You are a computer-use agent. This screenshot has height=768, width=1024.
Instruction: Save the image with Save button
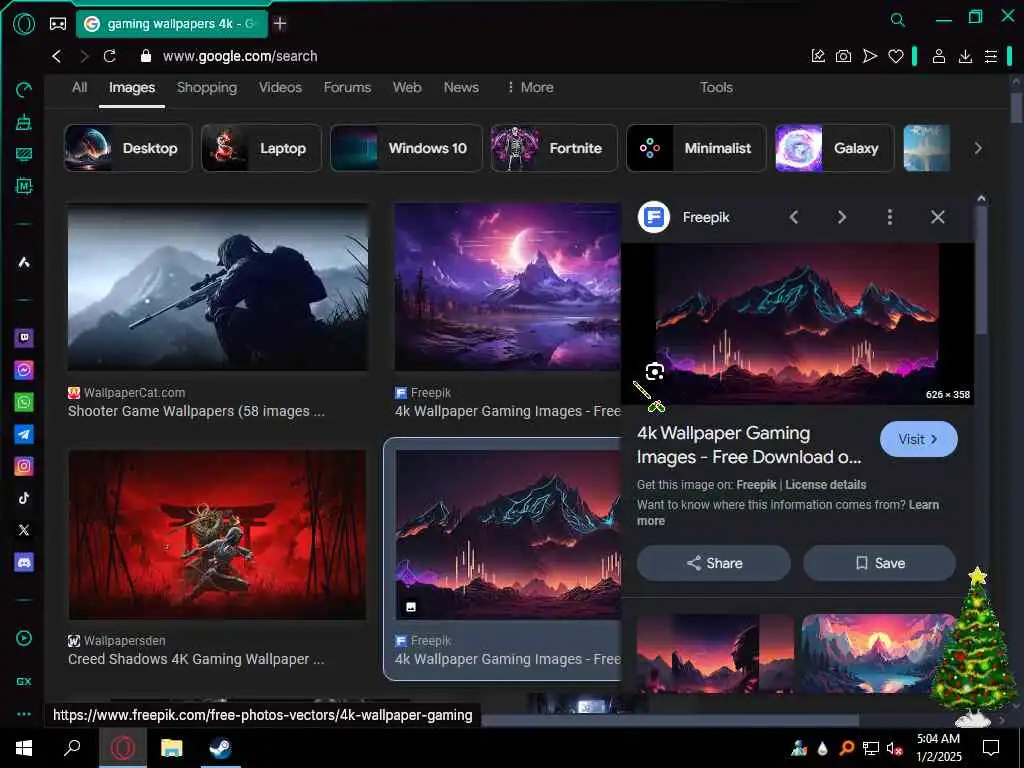pyautogui.click(x=880, y=563)
